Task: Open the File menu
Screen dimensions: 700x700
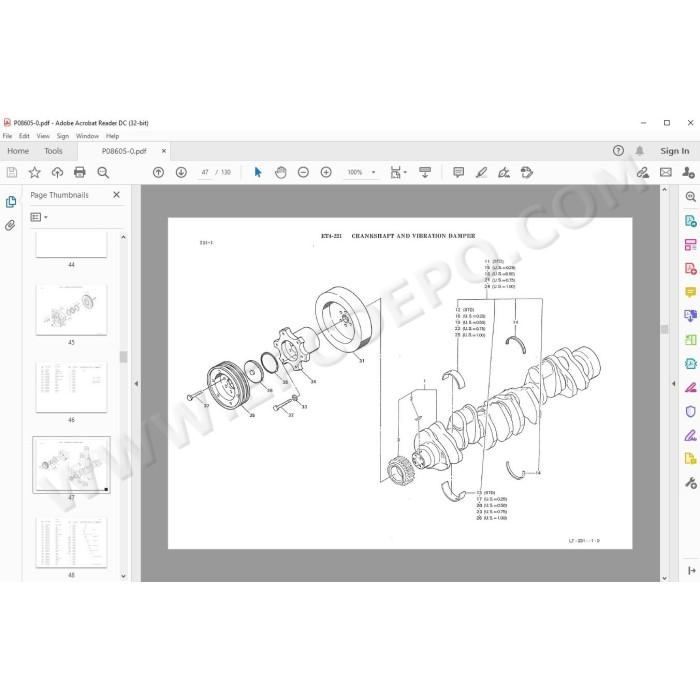Action: 8,136
